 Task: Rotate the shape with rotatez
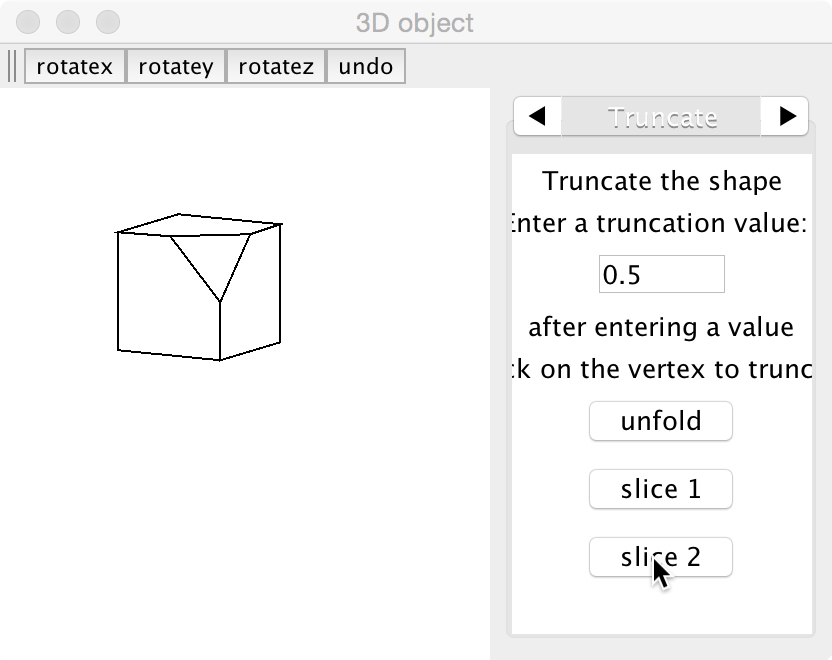pos(276,67)
